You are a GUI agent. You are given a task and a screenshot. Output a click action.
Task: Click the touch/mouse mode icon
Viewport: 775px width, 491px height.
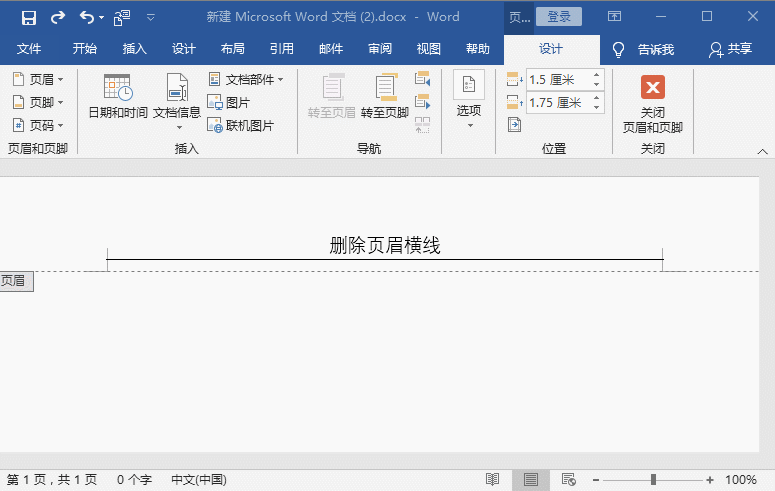click(x=122, y=18)
